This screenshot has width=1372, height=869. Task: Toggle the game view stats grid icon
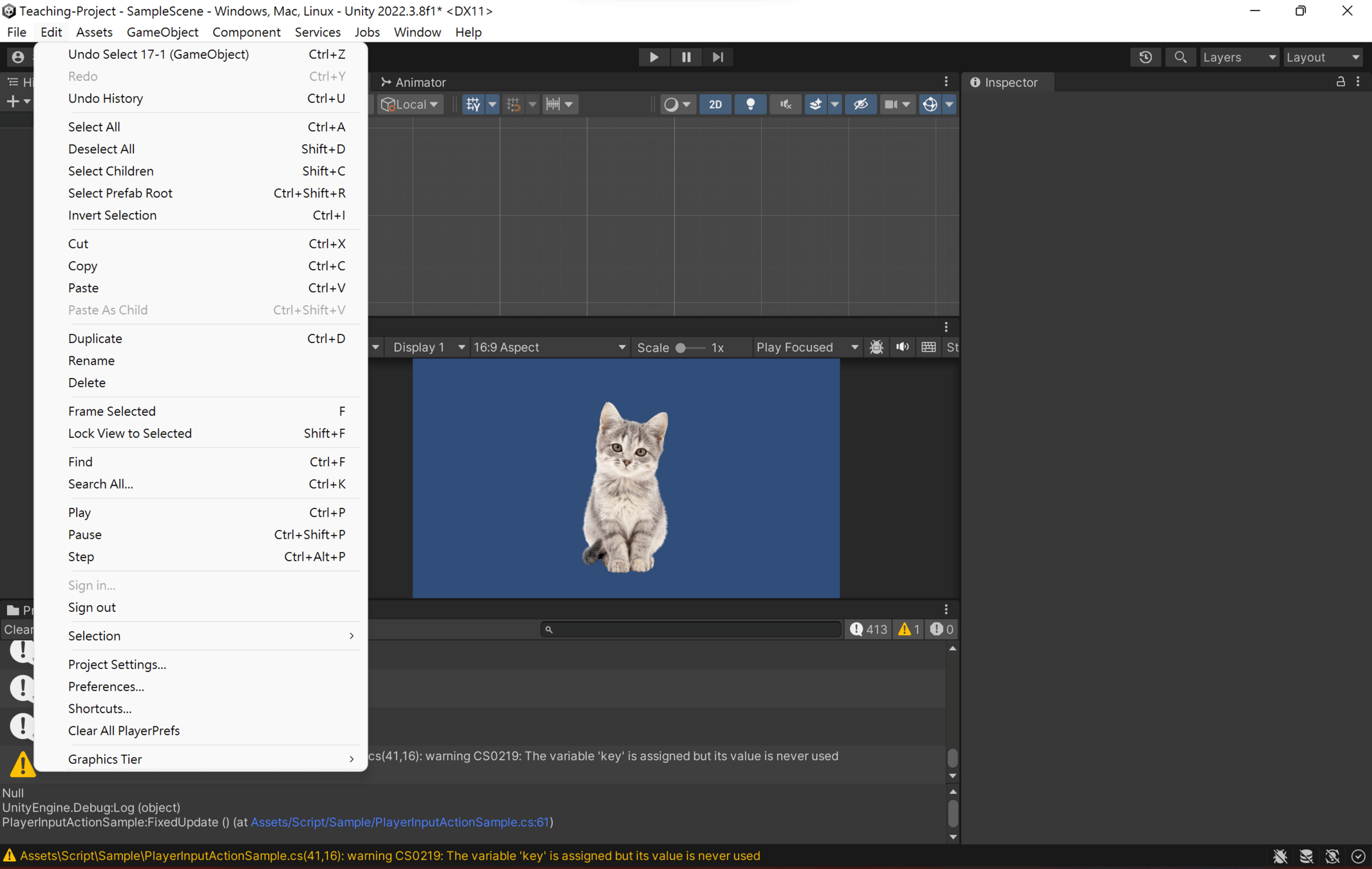pyautogui.click(x=928, y=347)
